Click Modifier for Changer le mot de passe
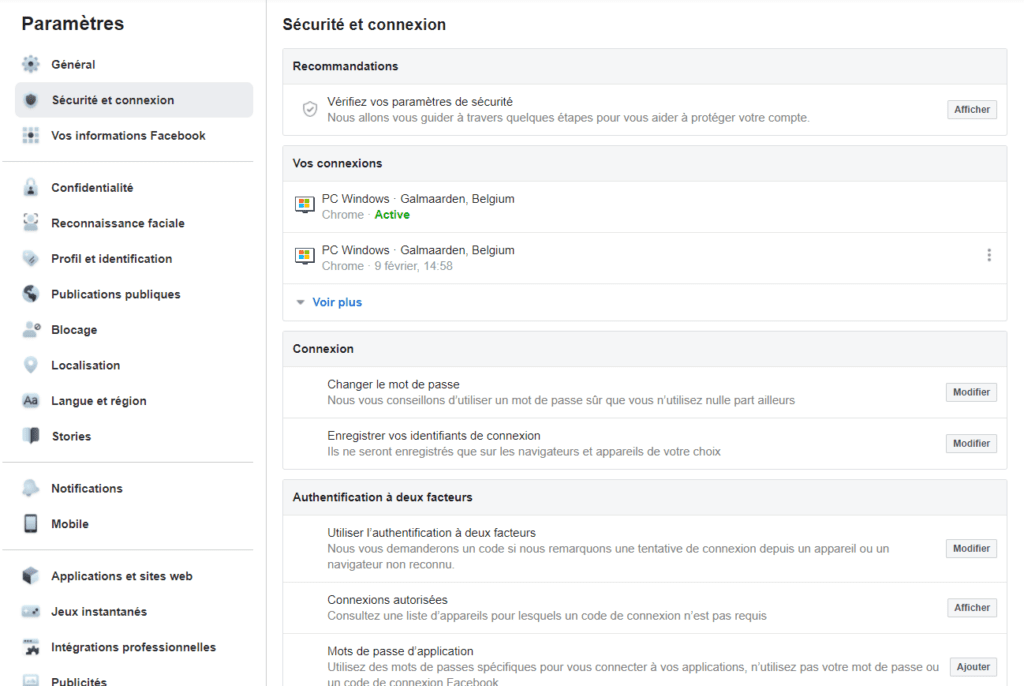 (971, 392)
